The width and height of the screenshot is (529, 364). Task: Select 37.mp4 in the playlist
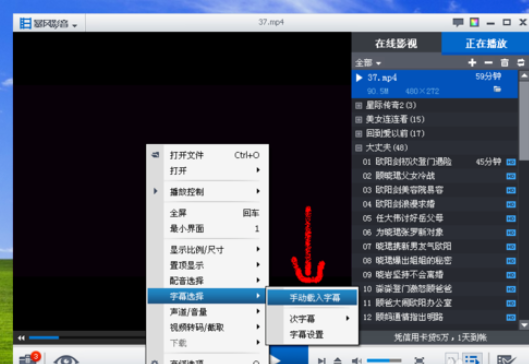[x=435, y=84]
